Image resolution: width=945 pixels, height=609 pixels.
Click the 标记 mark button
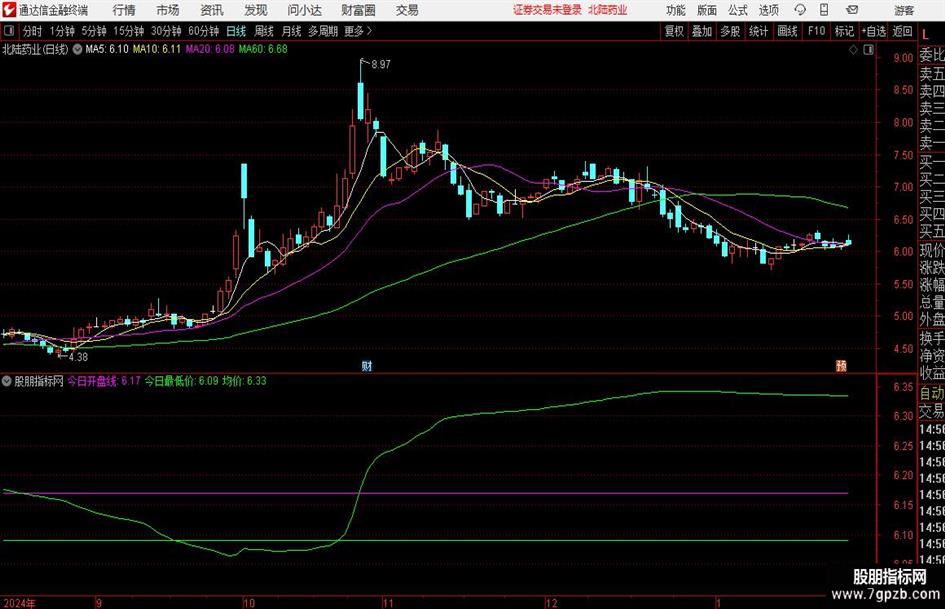[844, 31]
